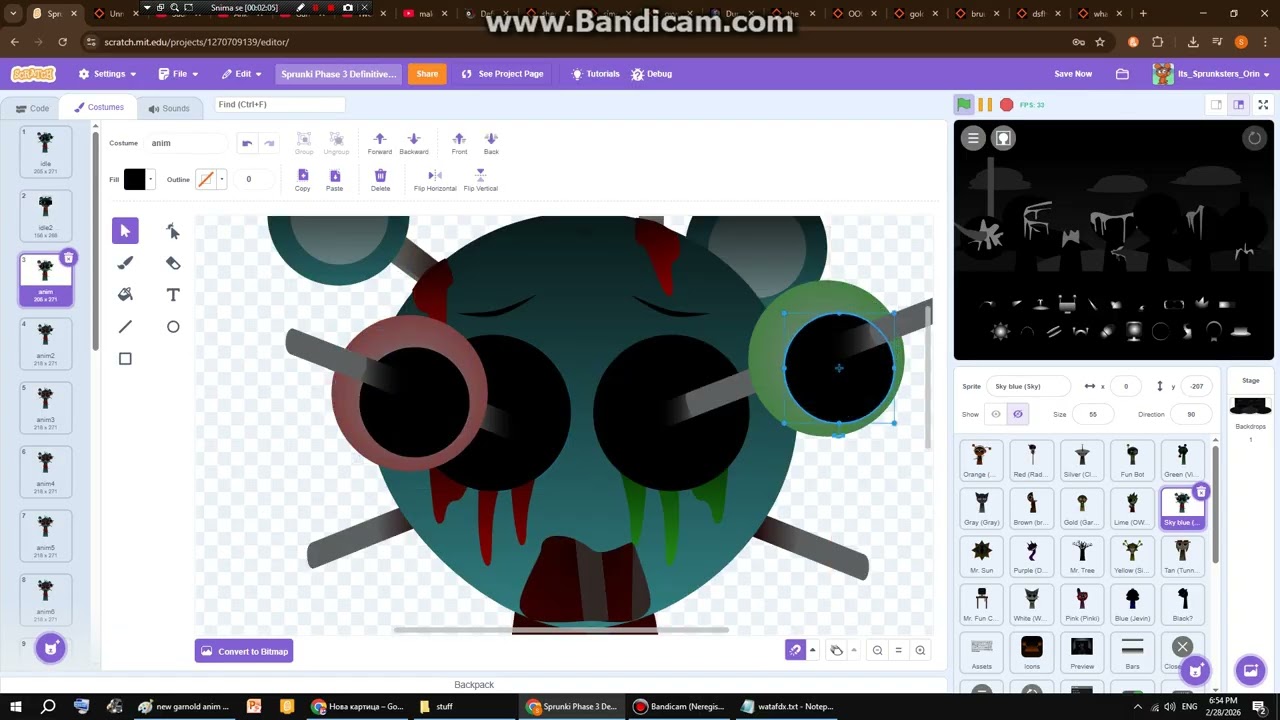Open Its_Sprunksters_Orin account dropdown
The image size is (1280, 720).
click(1211, 74)
